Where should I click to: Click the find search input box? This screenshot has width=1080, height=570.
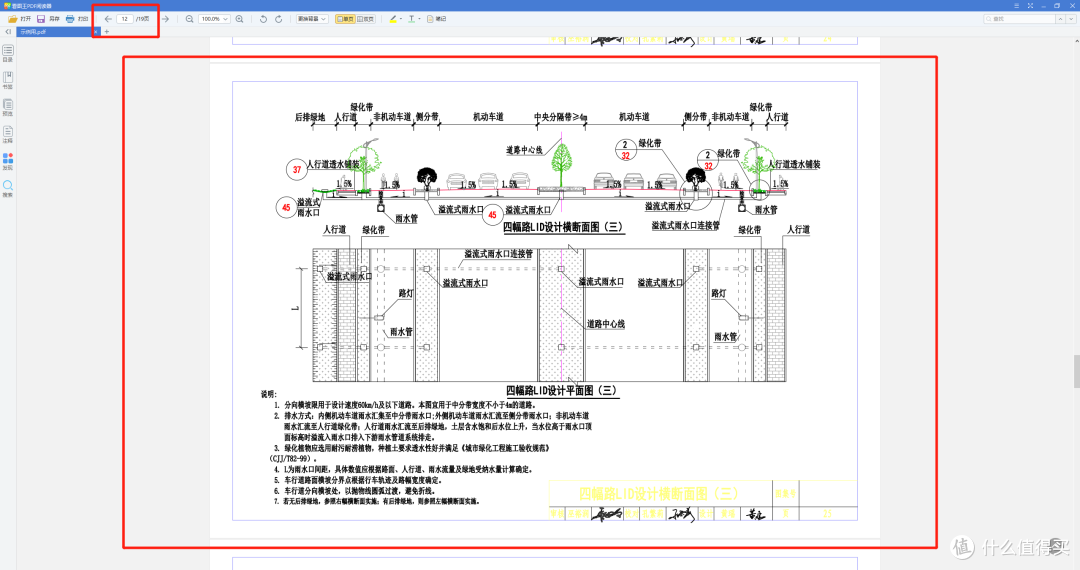point(1019,19)
